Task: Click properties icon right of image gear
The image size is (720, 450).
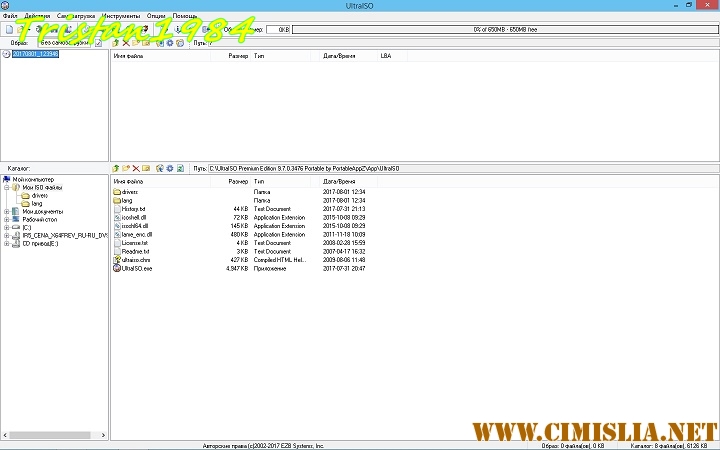Action: tap(180, 43)
